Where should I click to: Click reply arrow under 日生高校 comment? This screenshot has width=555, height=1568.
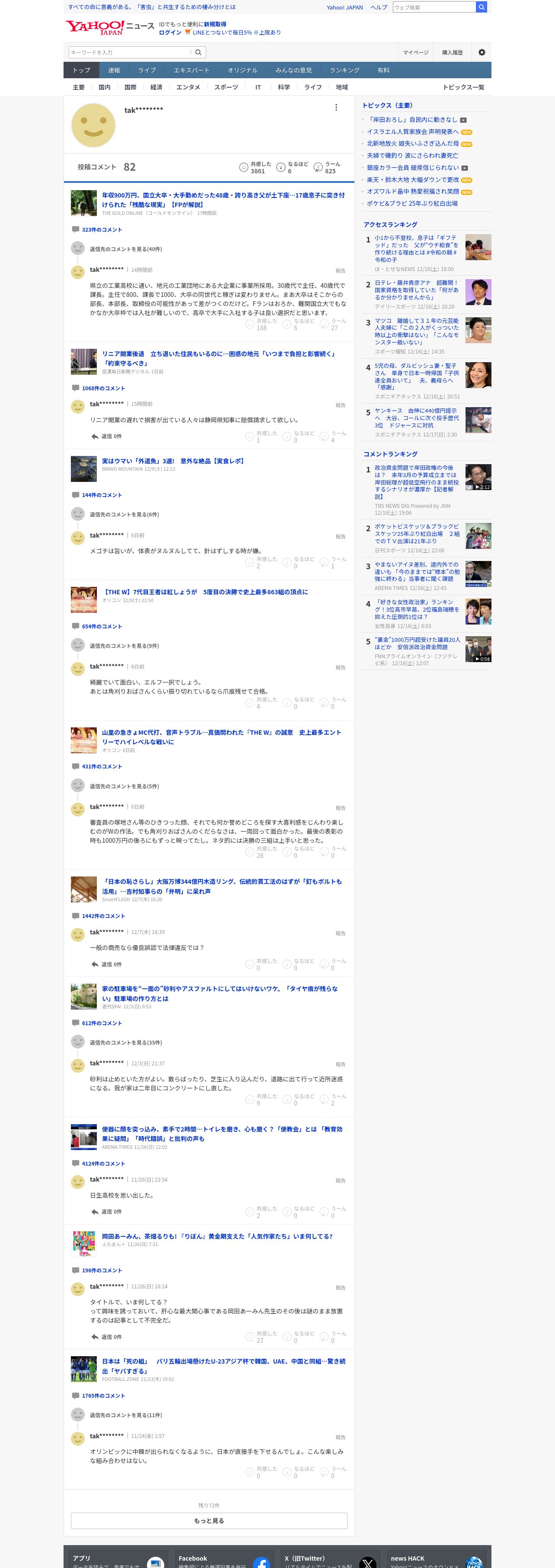pyautogui.click(x=95, y=1212)
